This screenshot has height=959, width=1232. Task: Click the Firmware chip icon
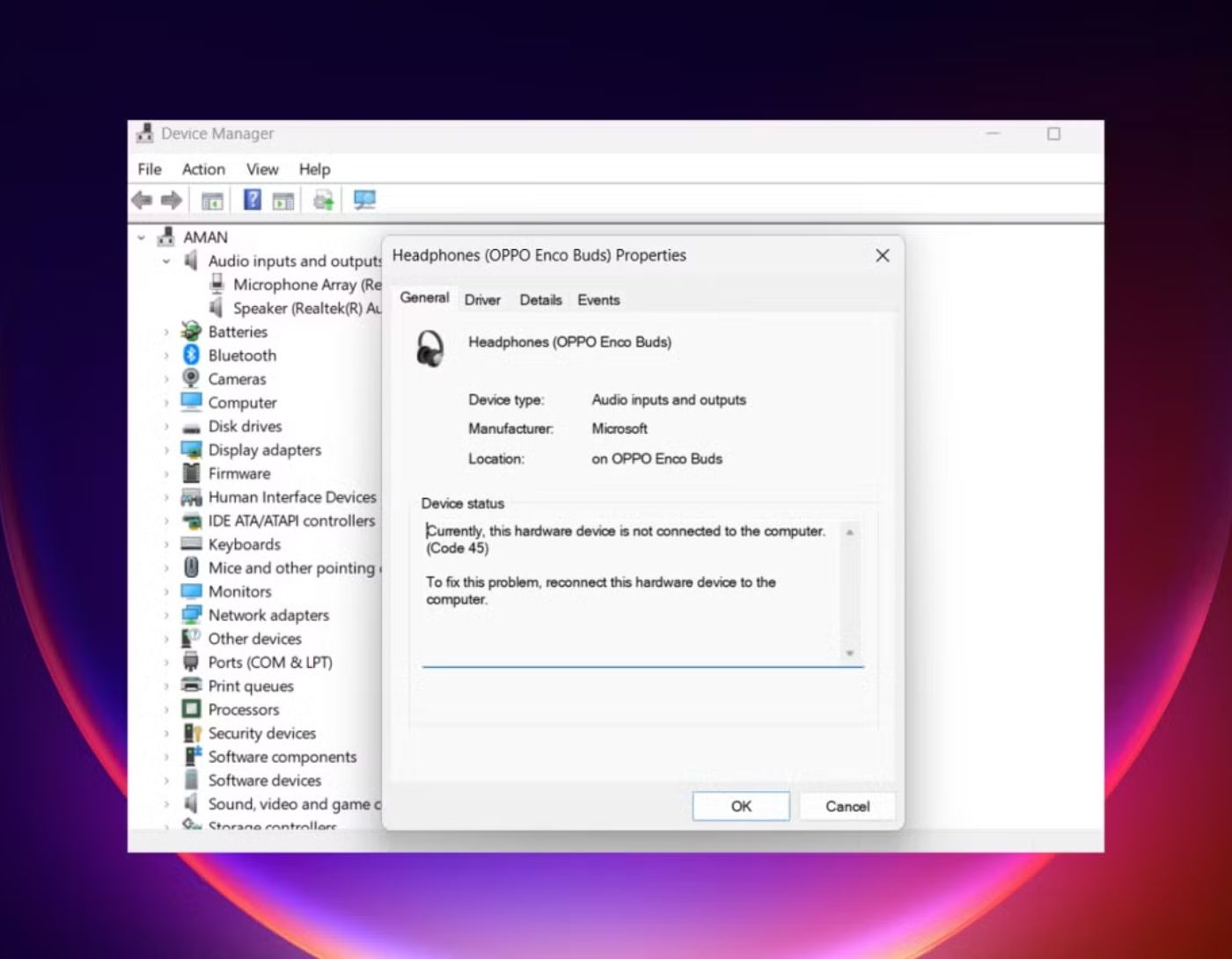point(191,473)
